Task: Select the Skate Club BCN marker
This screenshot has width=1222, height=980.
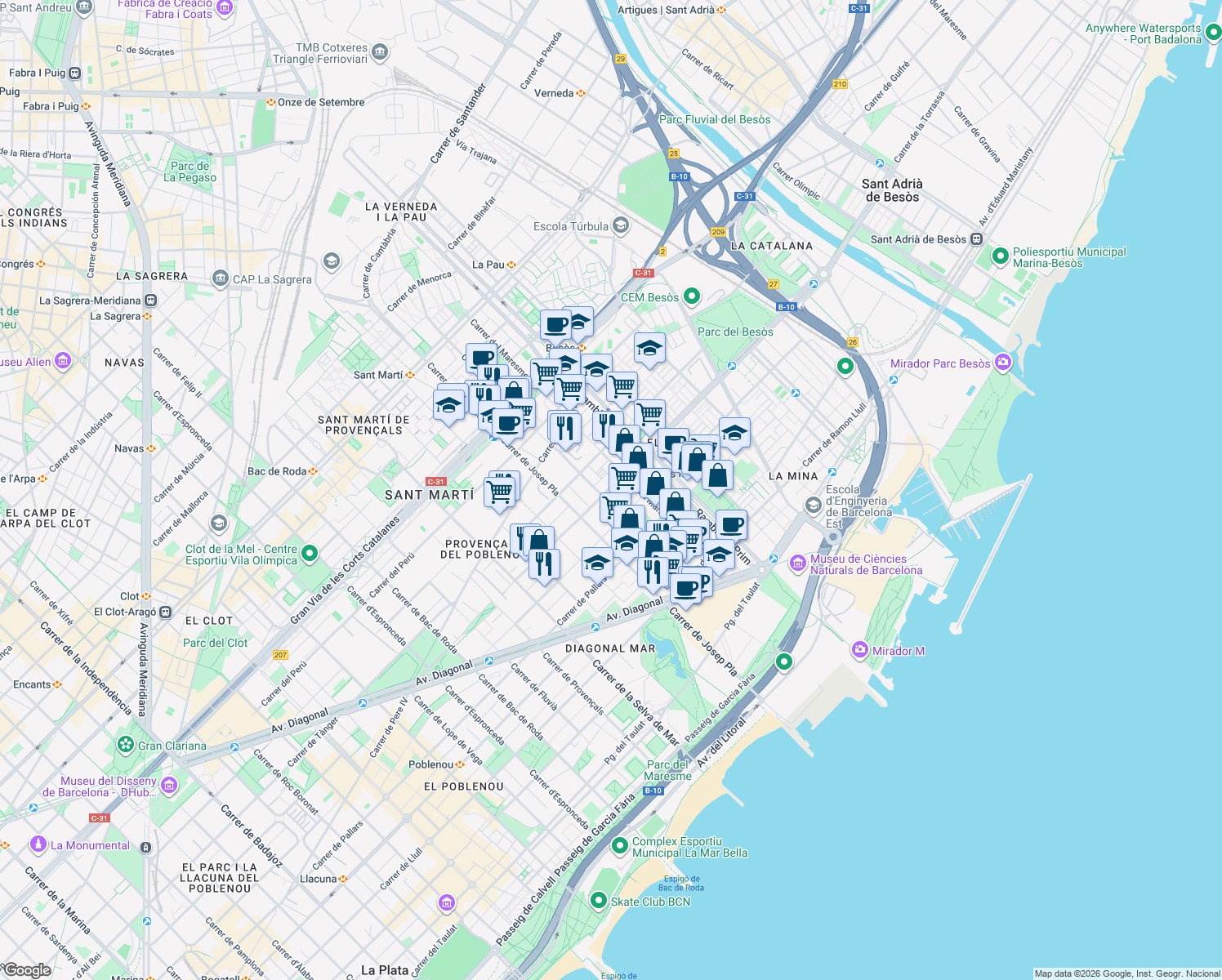Action: tap(600, 902)
